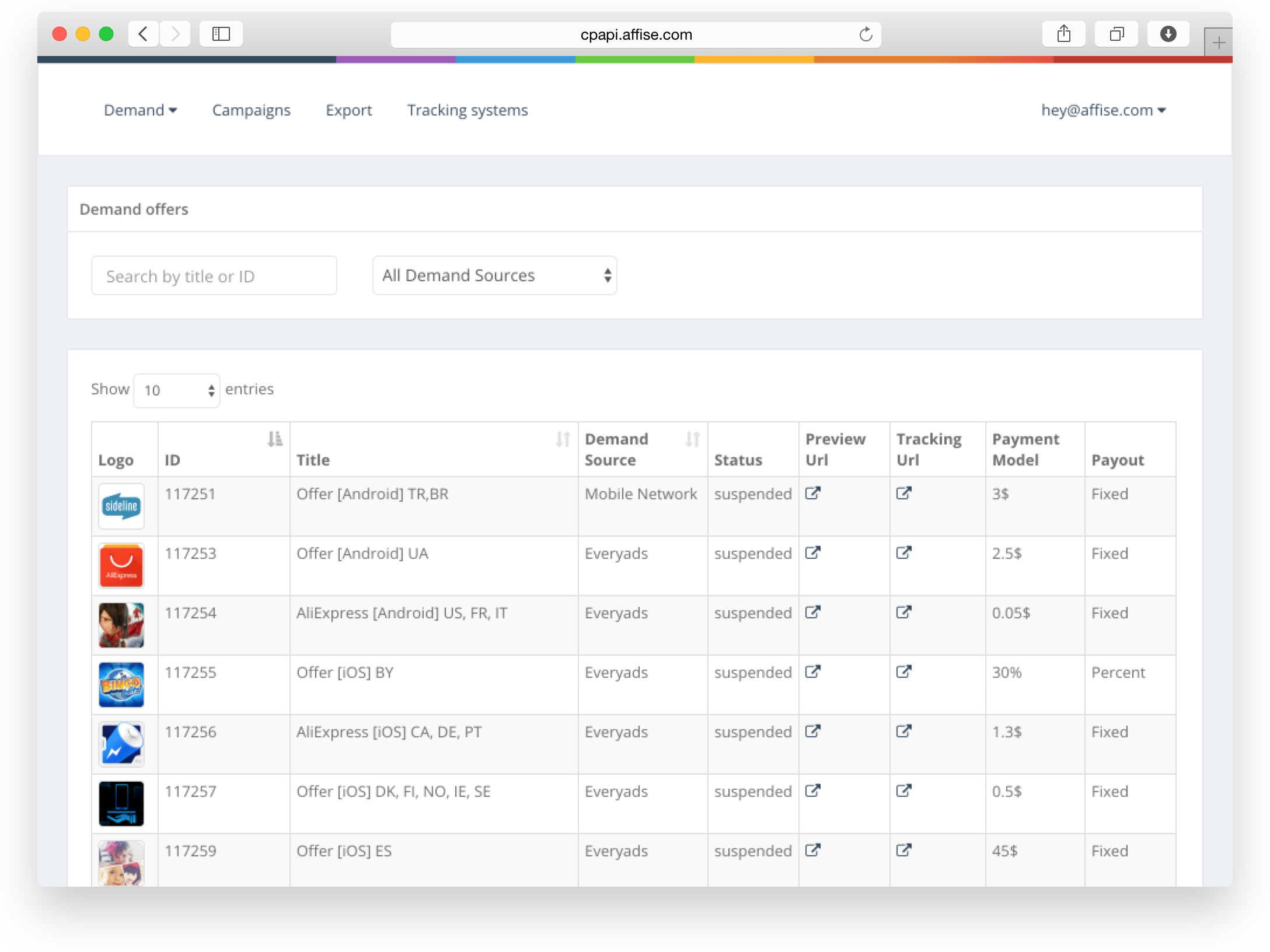Open tracking URL for offer 117253
1270x952 pixels.
[904, 553]
